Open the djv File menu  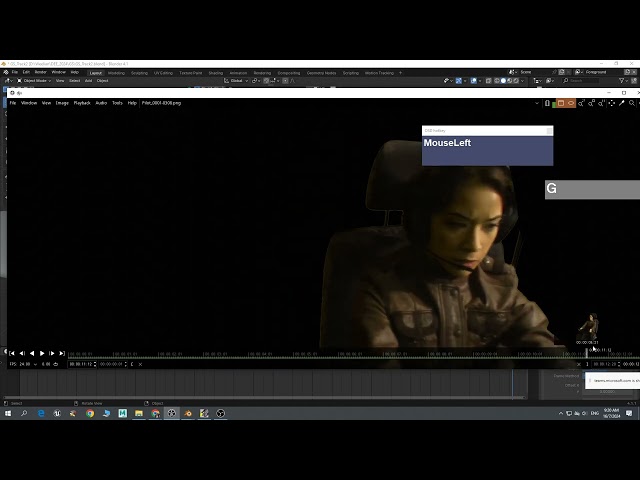[x=13, y=103]
